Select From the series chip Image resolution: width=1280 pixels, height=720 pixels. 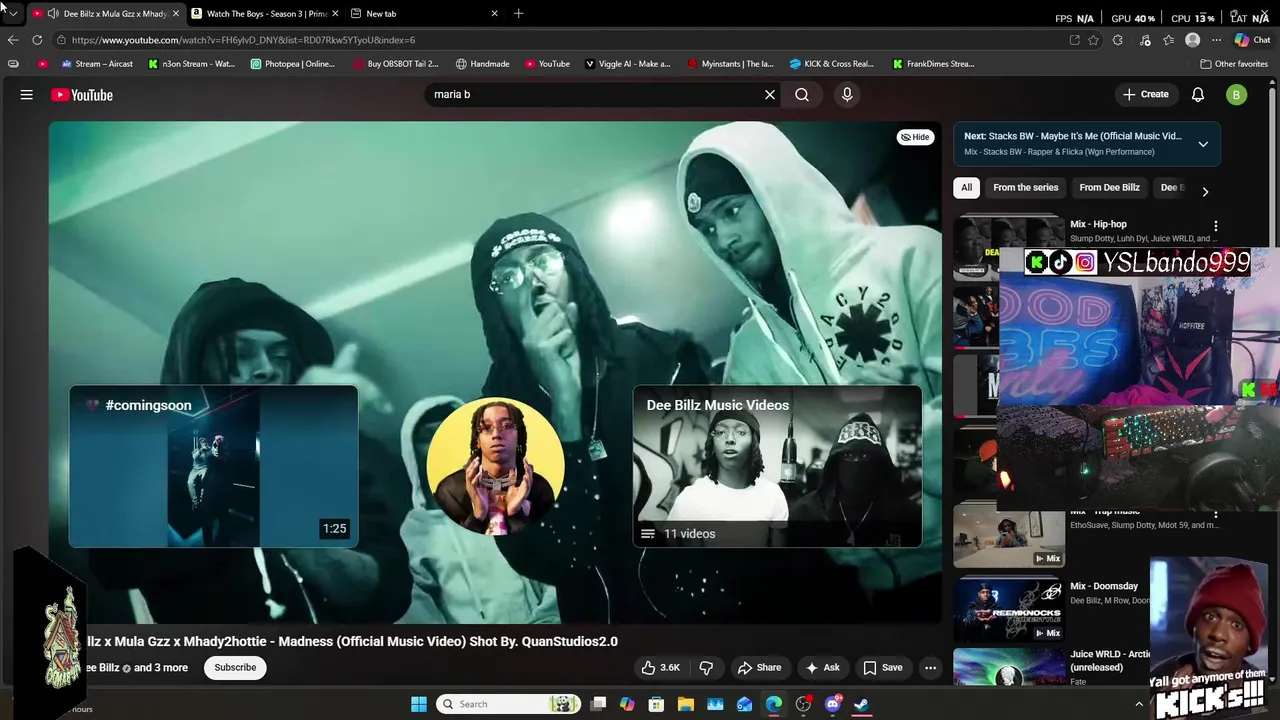(x=1025, y=188)
